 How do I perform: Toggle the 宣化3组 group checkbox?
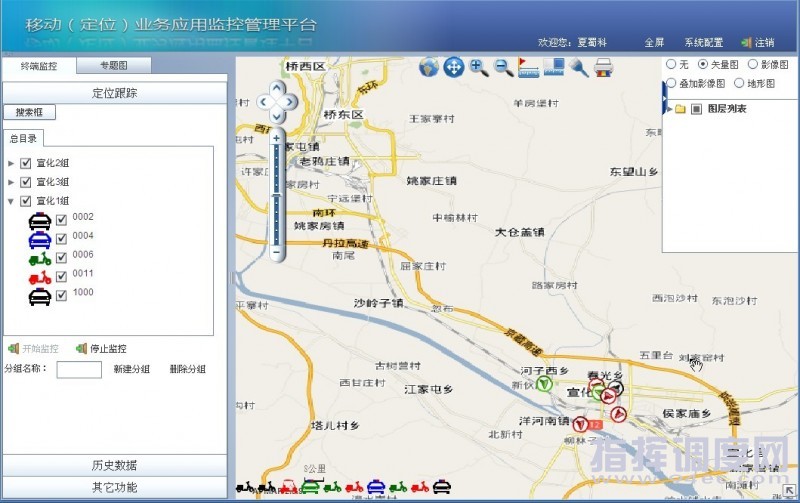click(26, 182)
